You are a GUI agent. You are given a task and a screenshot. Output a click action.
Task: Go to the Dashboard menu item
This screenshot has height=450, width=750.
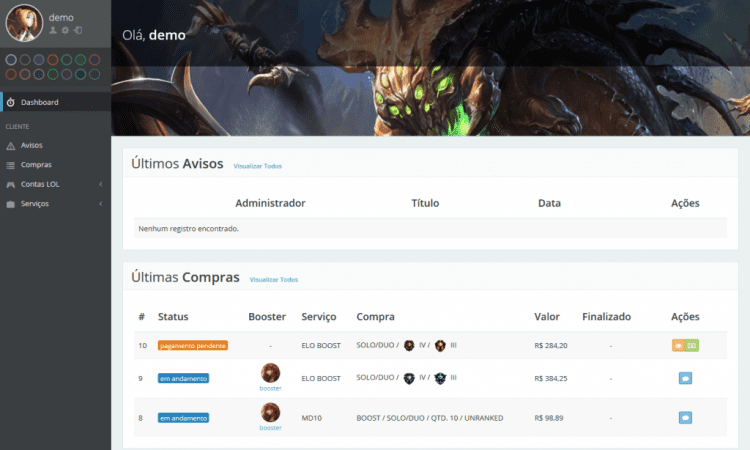[x=55, y=102]
